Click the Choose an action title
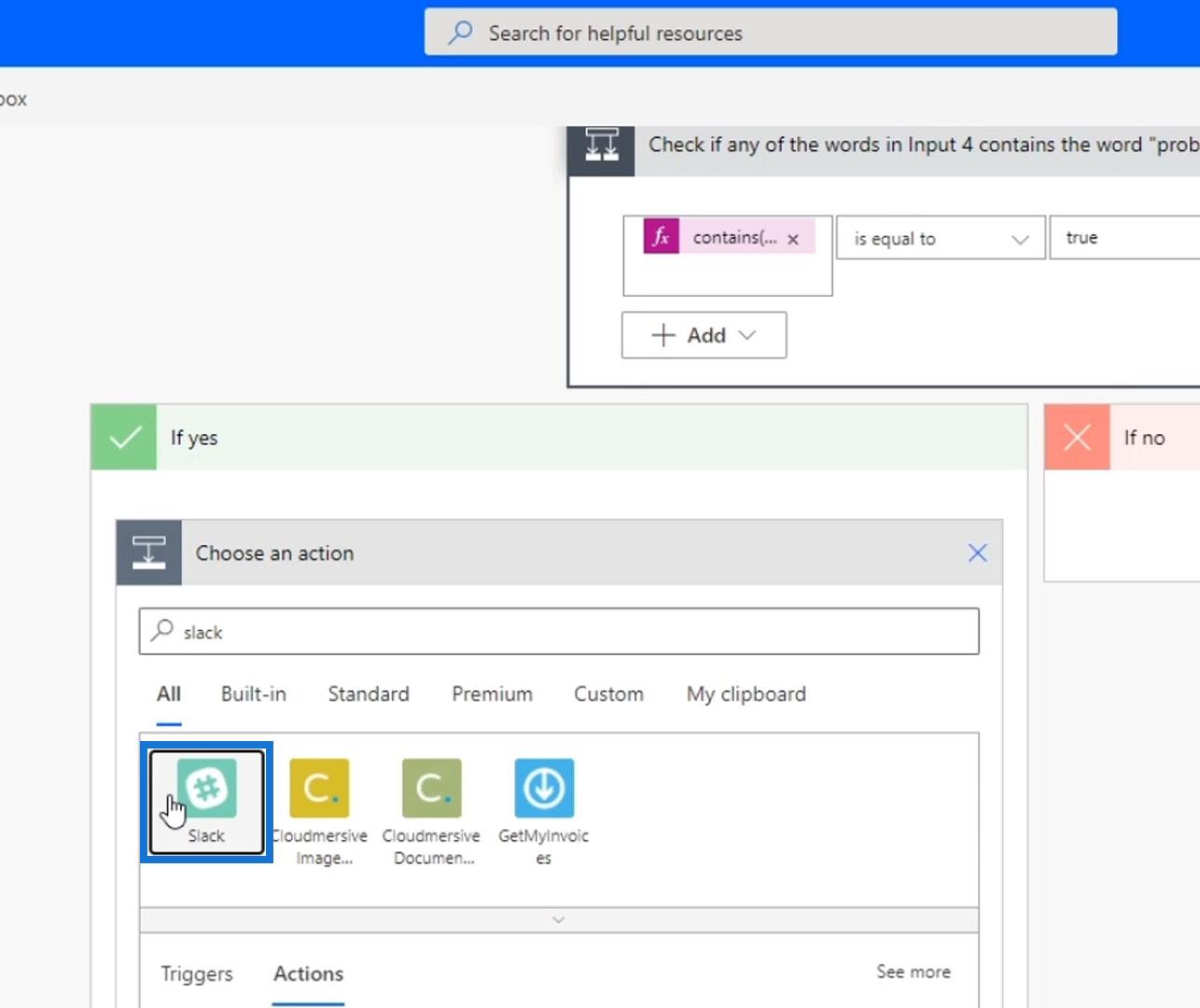 [274, 553]
